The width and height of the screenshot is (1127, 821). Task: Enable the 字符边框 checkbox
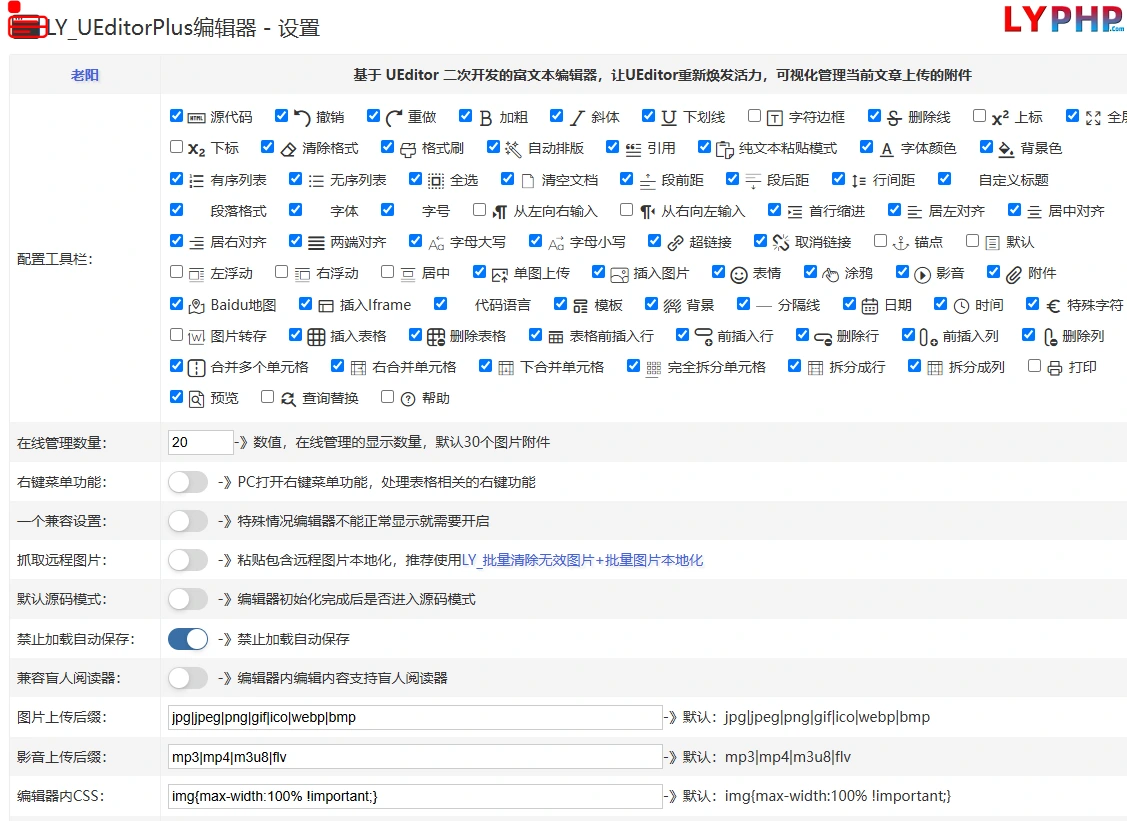click(x=754, y=115)
